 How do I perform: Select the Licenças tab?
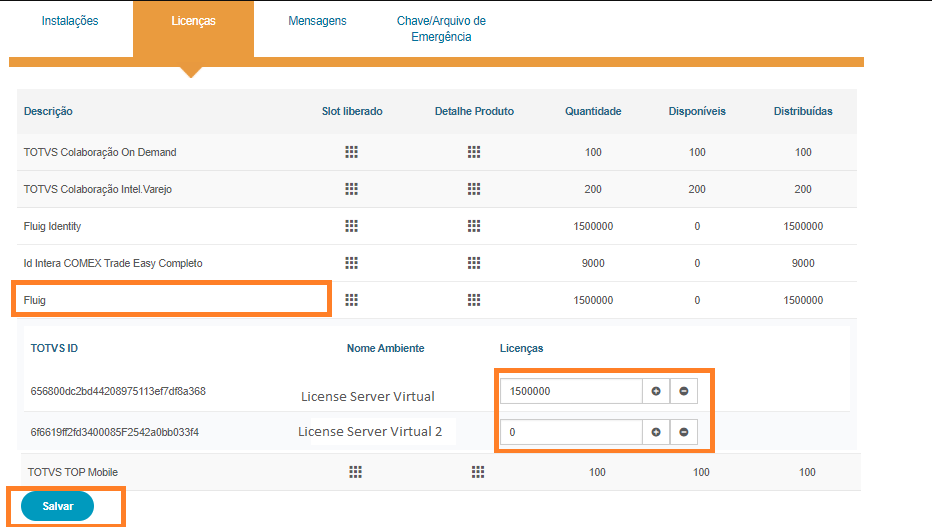click(x=193, y=29)
